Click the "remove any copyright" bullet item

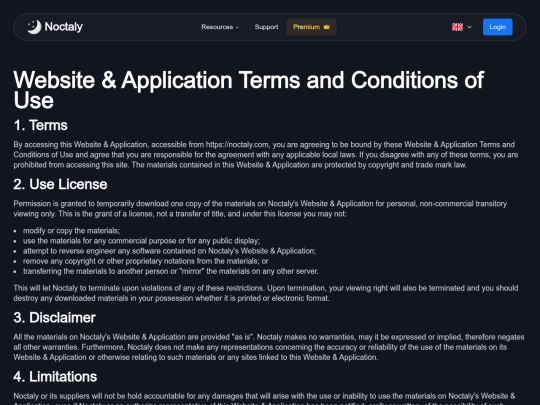[146, 261]
